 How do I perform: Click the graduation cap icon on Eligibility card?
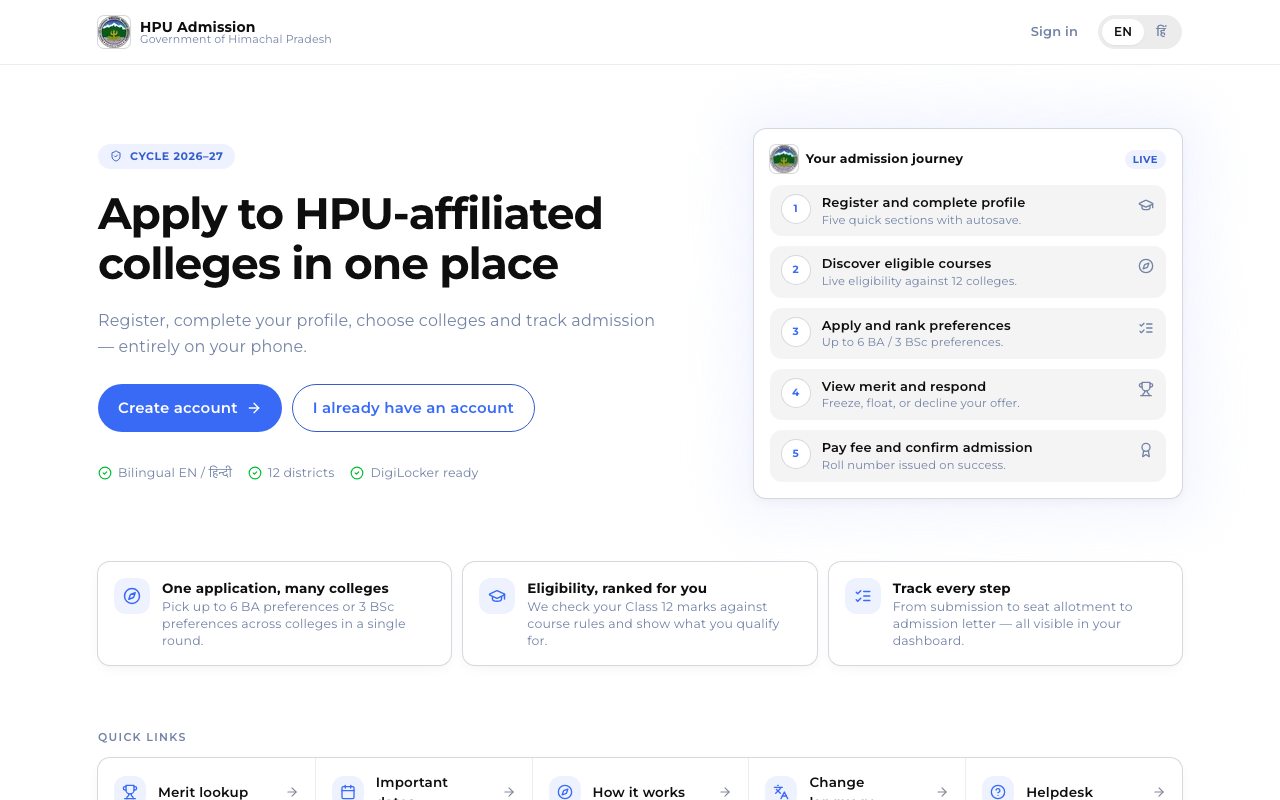coord(497,596)
